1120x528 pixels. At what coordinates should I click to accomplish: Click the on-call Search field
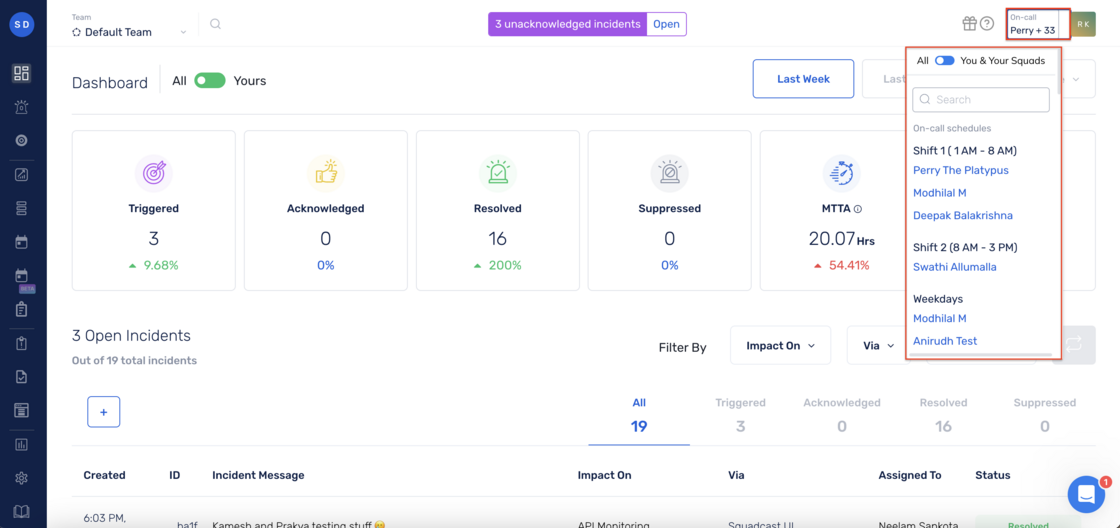point(981,99)
